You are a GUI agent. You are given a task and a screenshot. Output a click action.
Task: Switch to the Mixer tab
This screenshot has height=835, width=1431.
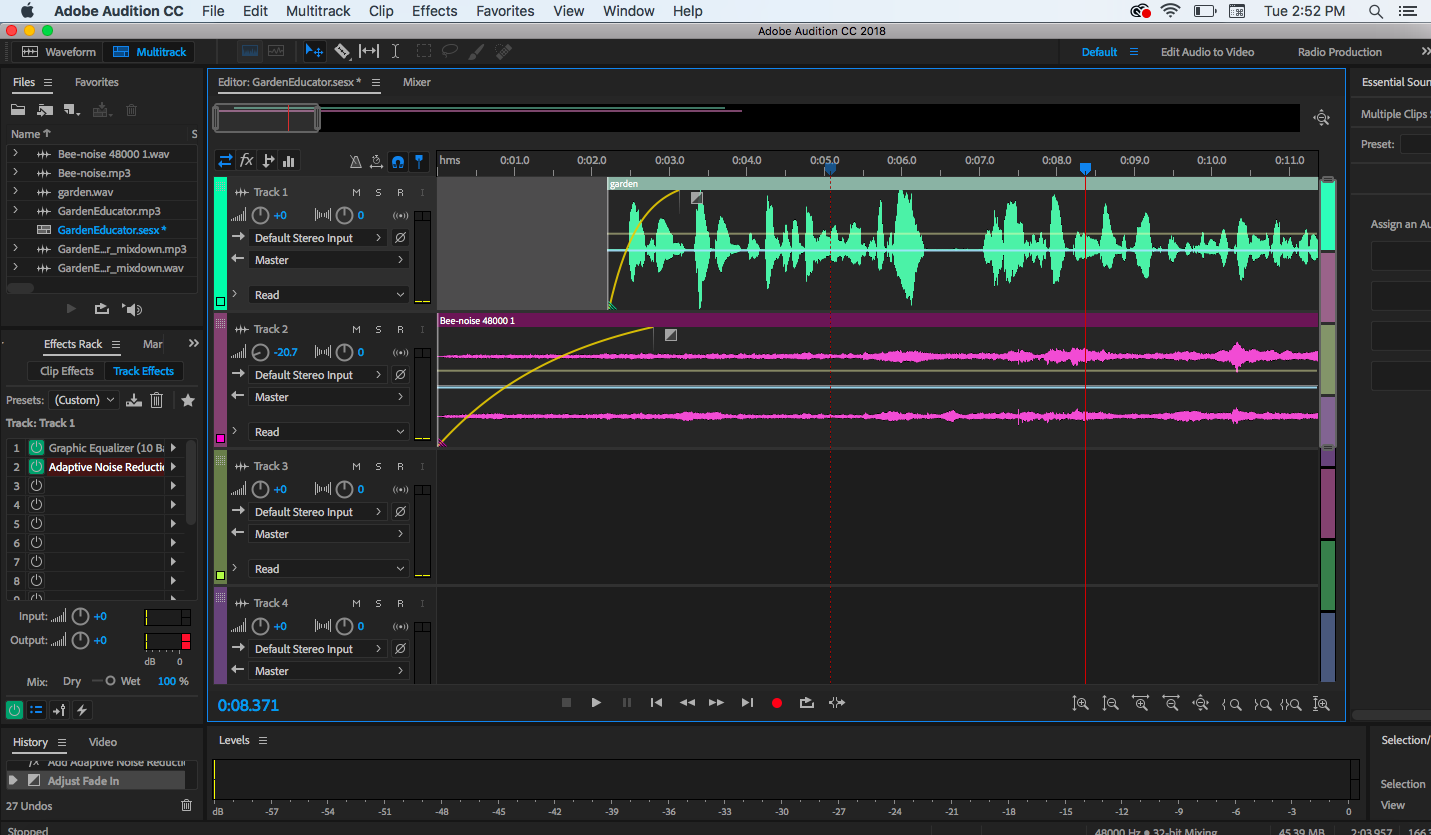click(x=417, y=82)
